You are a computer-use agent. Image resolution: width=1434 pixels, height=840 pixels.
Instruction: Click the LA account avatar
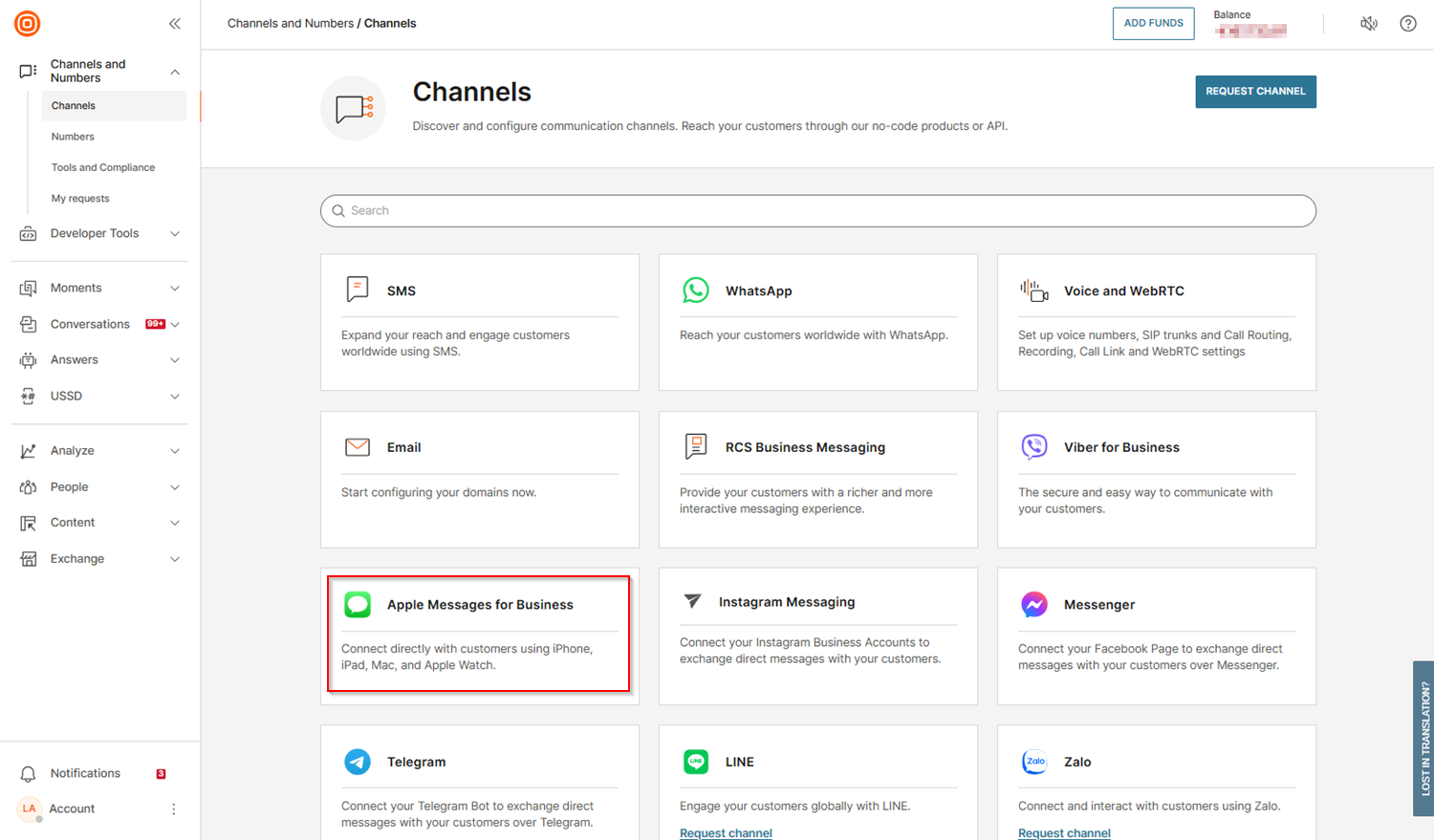point(30,809)
